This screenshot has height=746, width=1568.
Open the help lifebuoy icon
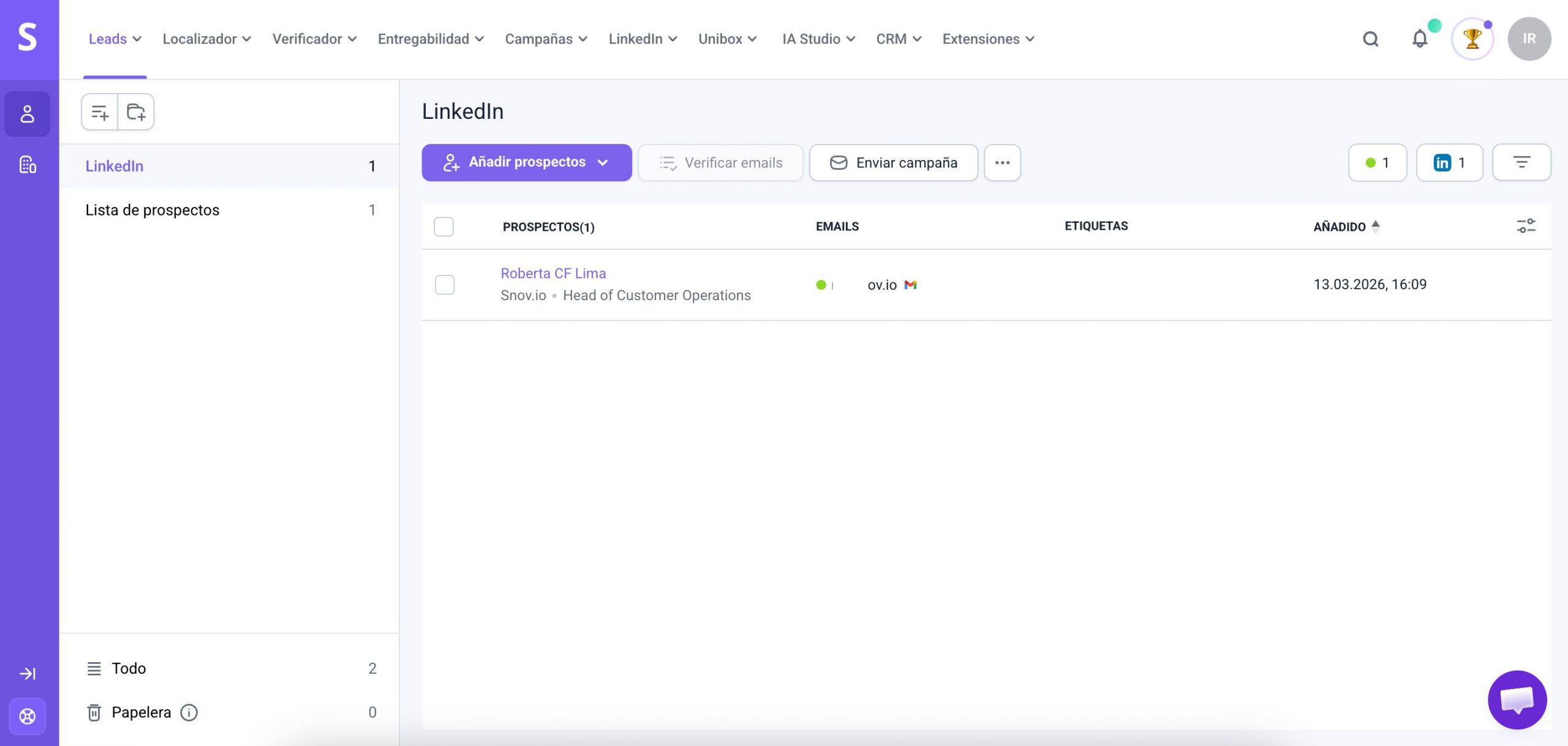pos(28,716)
